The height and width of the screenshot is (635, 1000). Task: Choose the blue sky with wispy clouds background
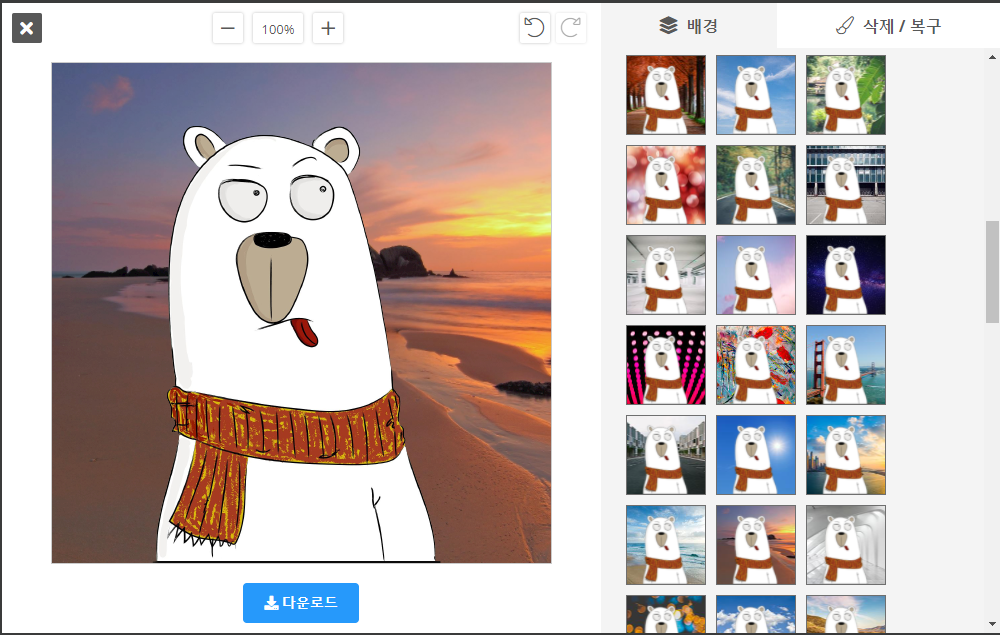[756, 95]
